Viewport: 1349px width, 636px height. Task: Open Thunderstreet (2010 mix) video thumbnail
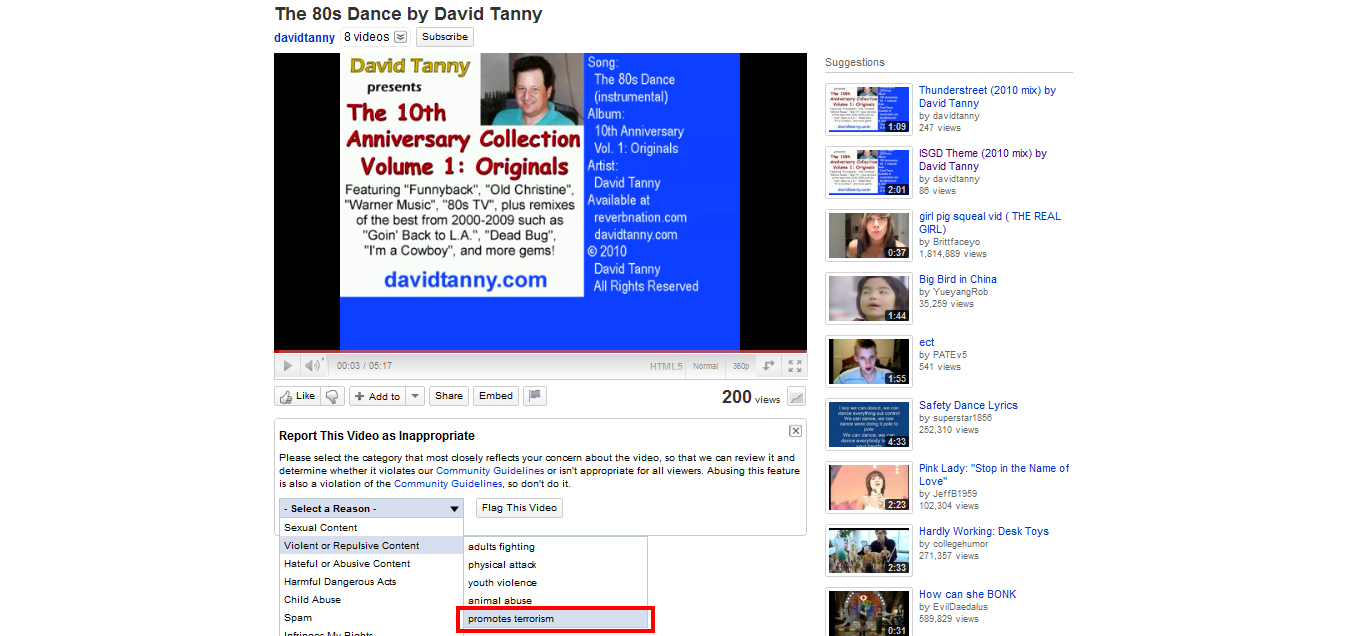[869, 109]
